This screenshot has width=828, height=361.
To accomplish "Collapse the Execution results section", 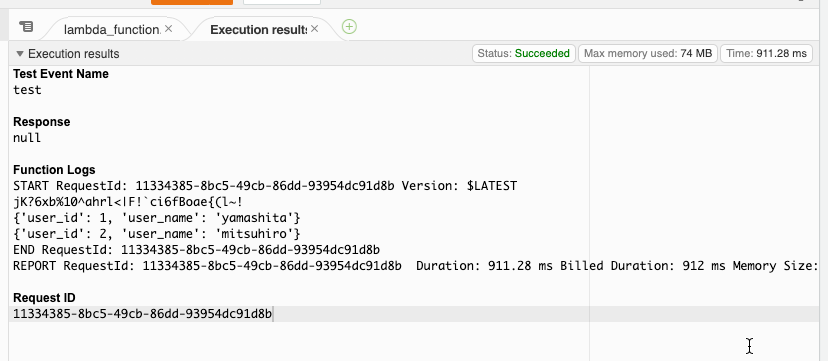I will (20, 54).
